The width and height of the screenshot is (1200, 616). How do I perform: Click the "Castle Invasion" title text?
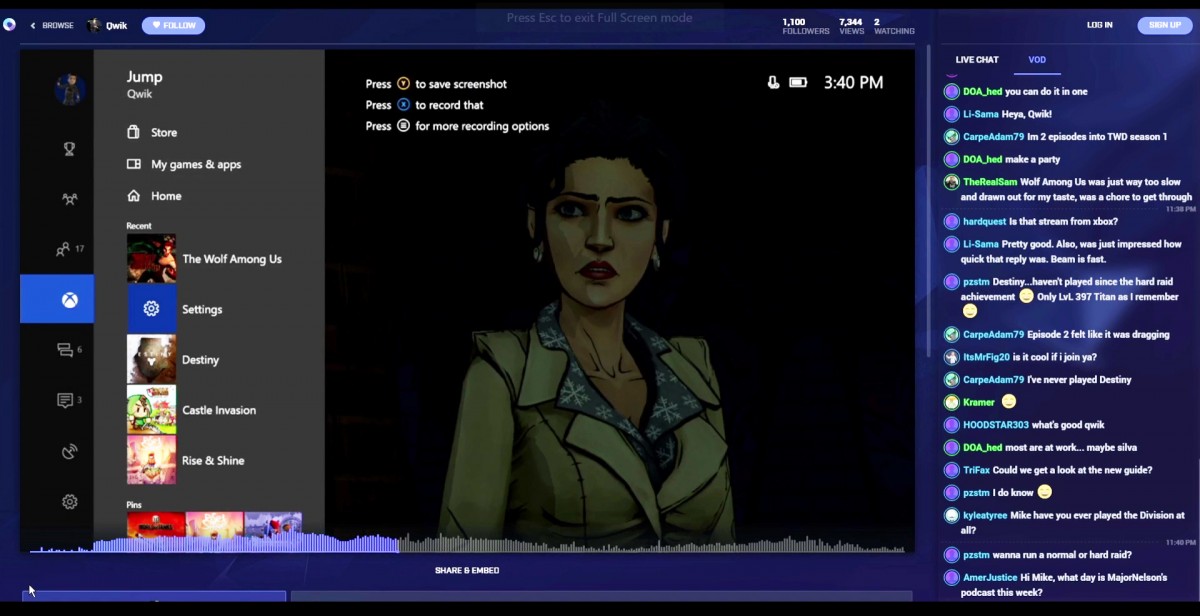pyautogui.click(x=219, y=410)
